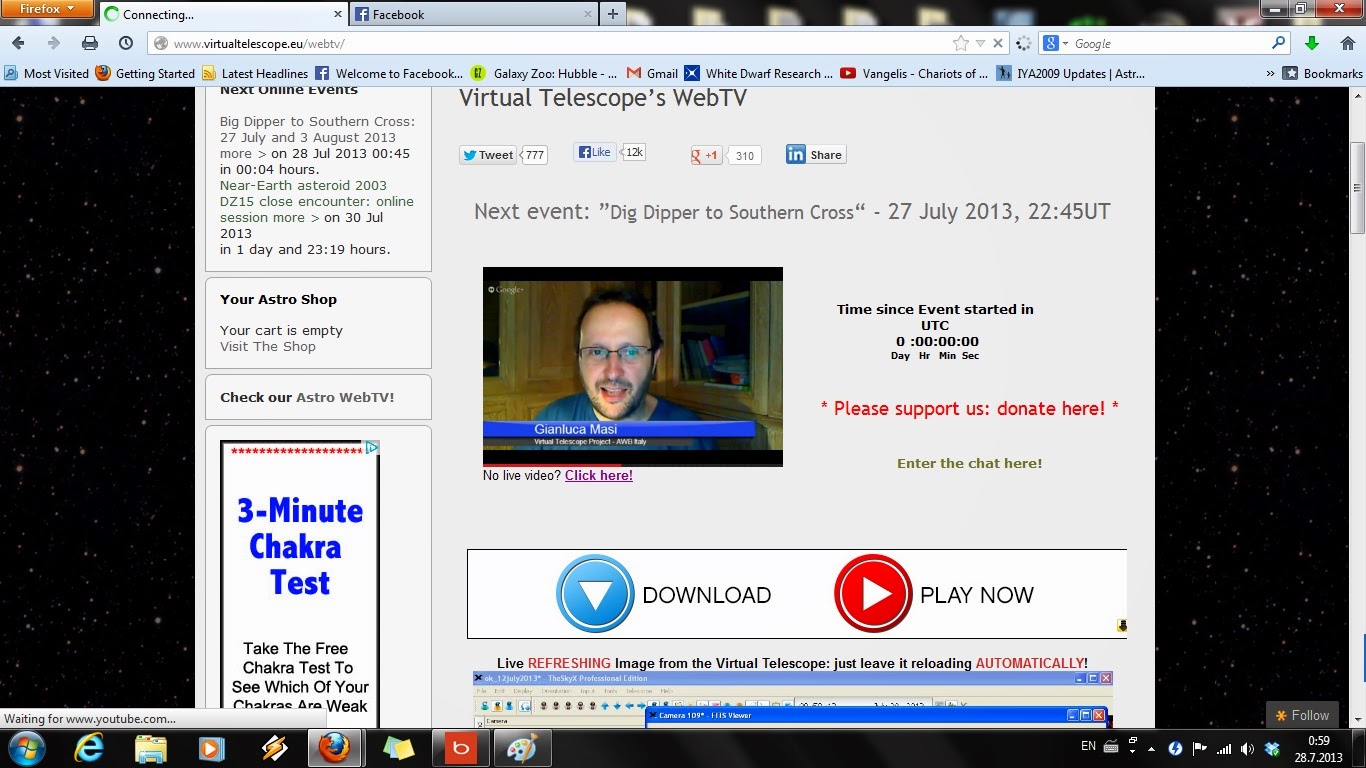This screenshot has height=768, width=1366.
Task: Open a new tab with plus button
Action: click(613, 14)
